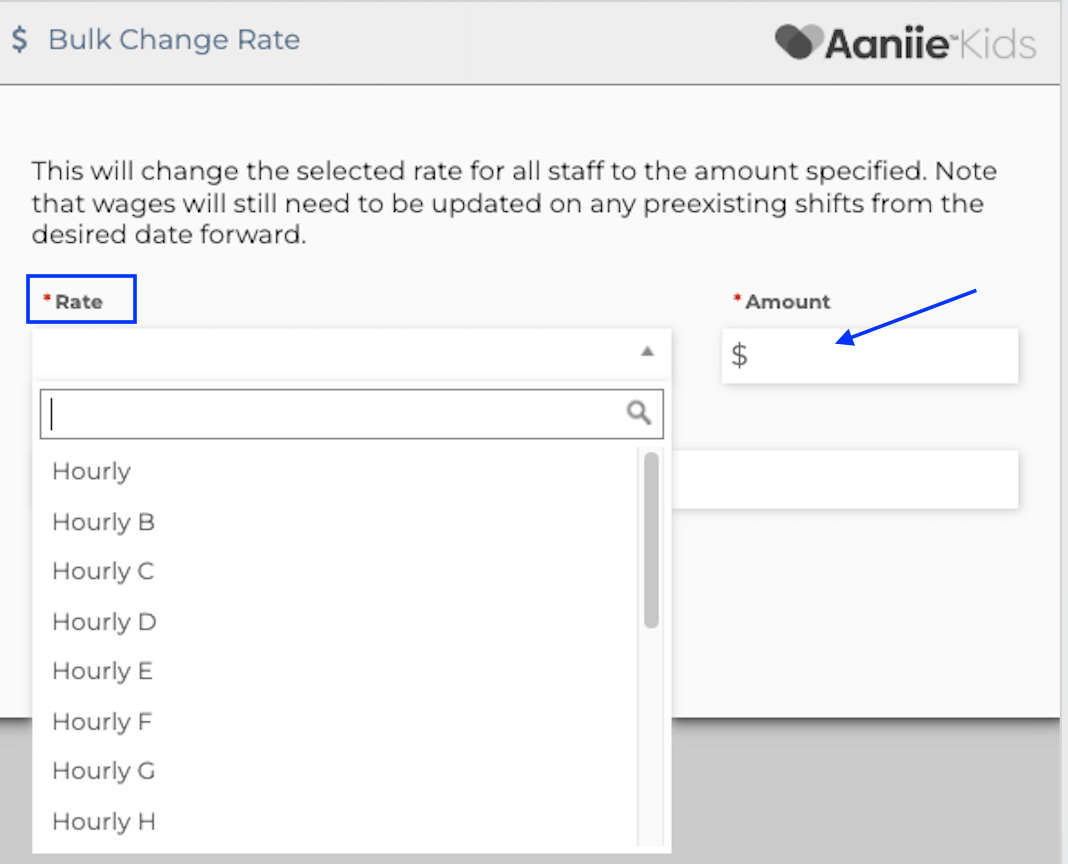Collapse the Rate dropdown using its arrow
The image size is (1068, 864).
tap(647, 352)
